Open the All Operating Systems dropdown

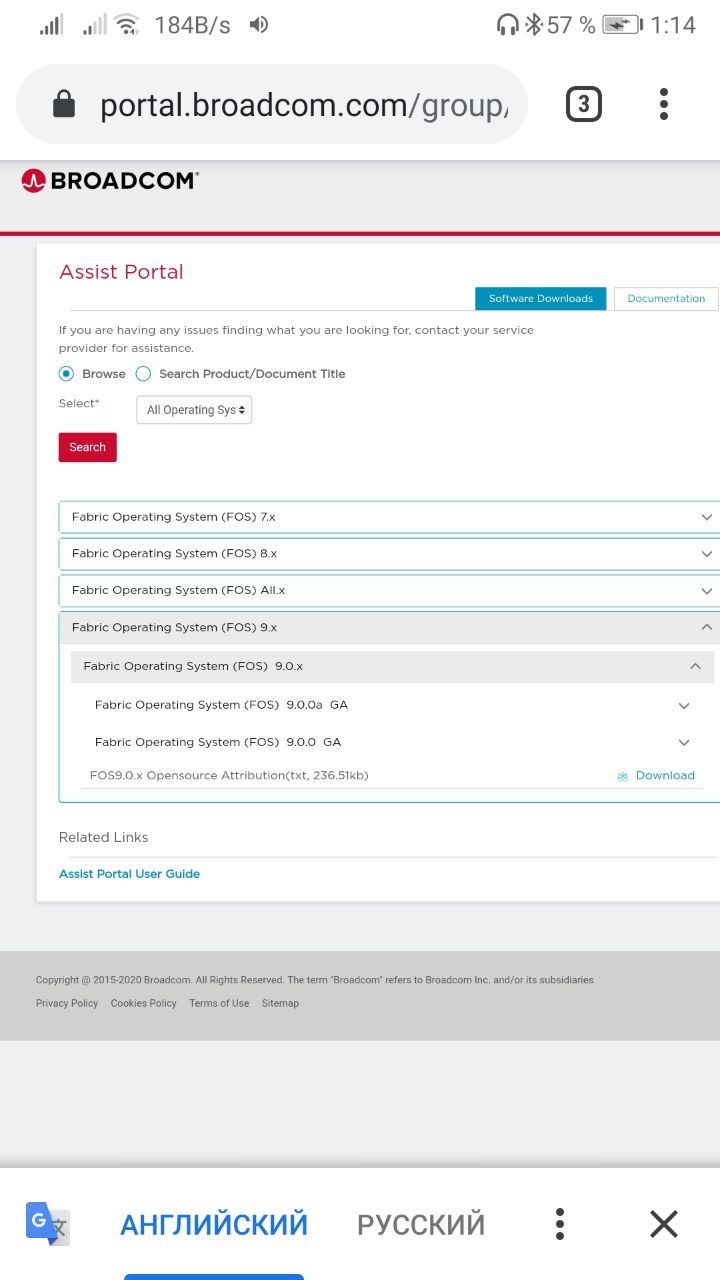(x=194, y=410)
